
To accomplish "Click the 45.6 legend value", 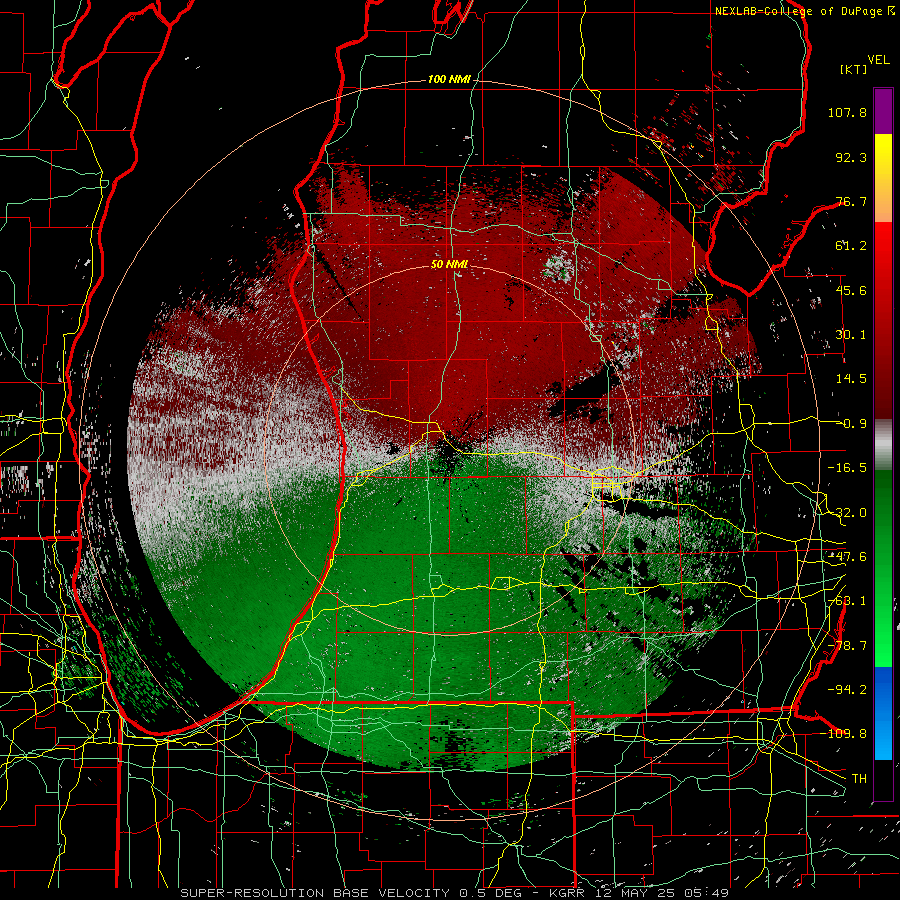I will (x=851, y=290).
